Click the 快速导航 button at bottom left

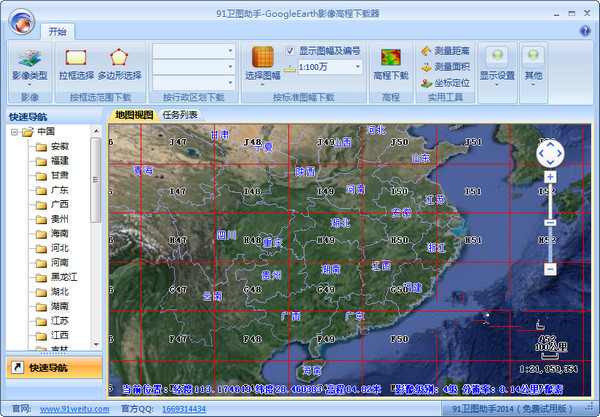[x=51, y=368]
